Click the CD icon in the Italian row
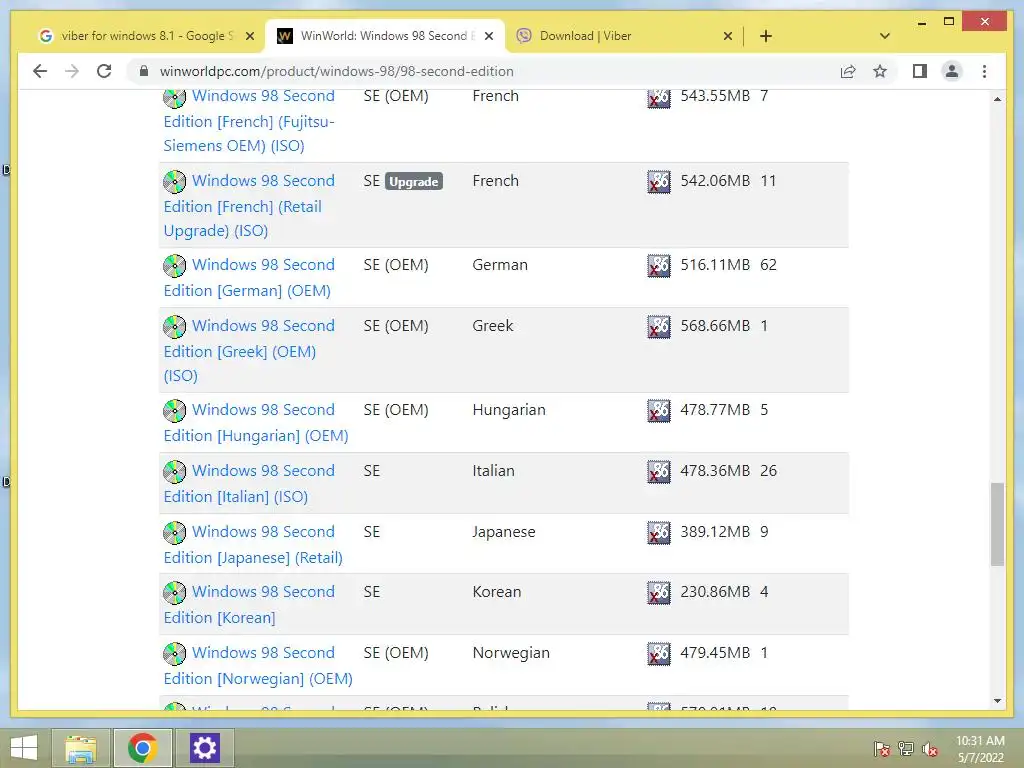The image size is (1024, 768). point(174,471)
